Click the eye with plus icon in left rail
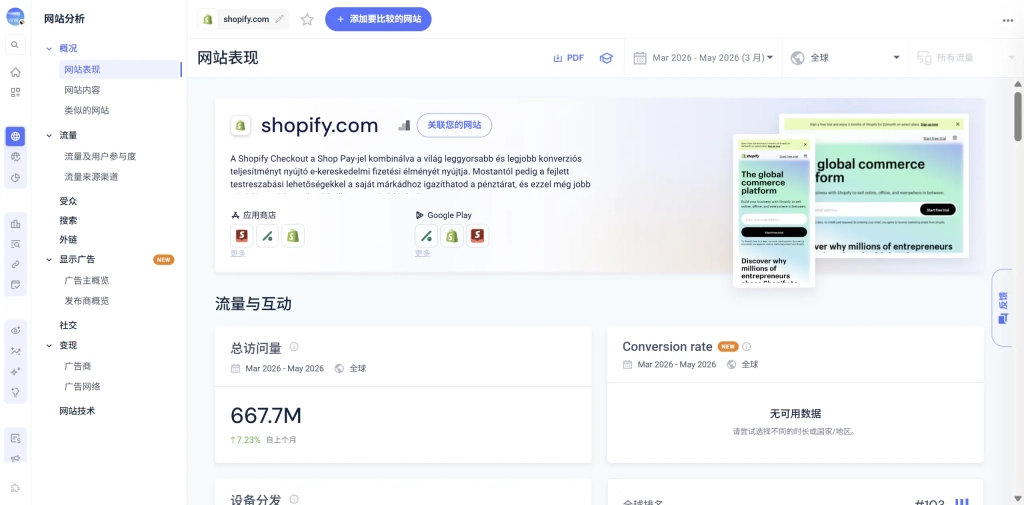This screenshot has width=1024, height=505. click(15, 331)
